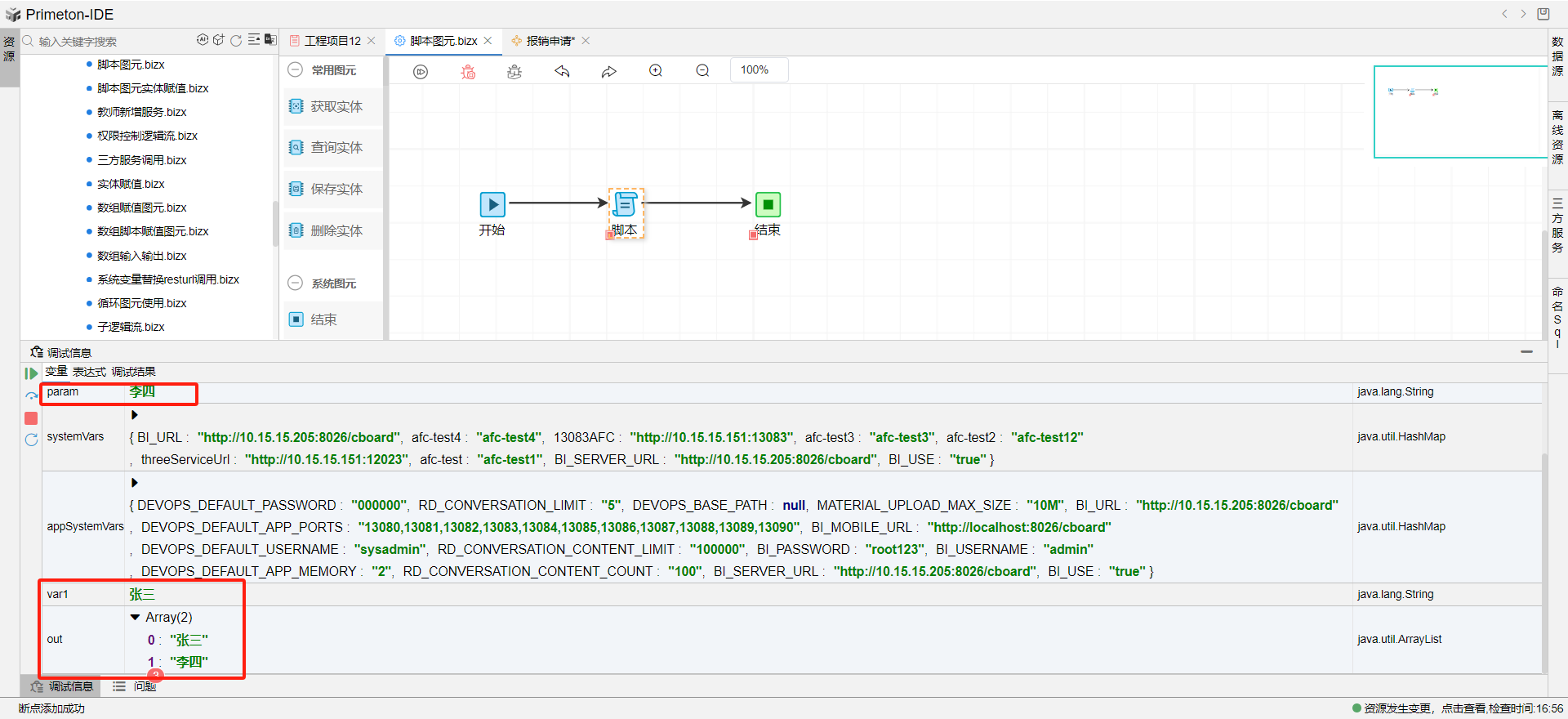Viewport: 1568px width, 719px height.
Task: Refresh the resource tree list
Action: click(x=236, y=41)
